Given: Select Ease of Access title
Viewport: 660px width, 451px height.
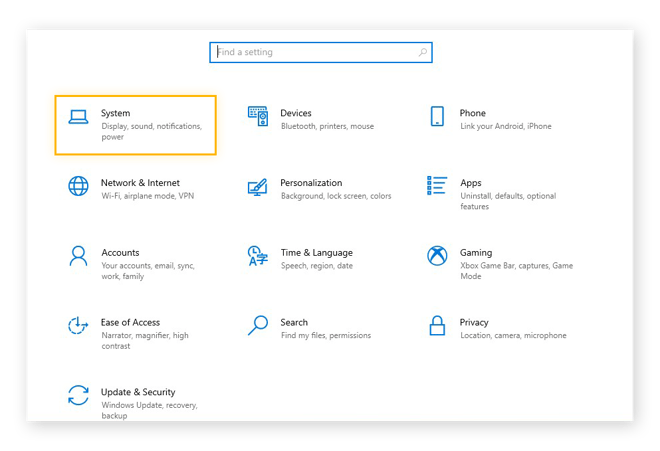Looking at the screenshot, I should tap(130, 323).
